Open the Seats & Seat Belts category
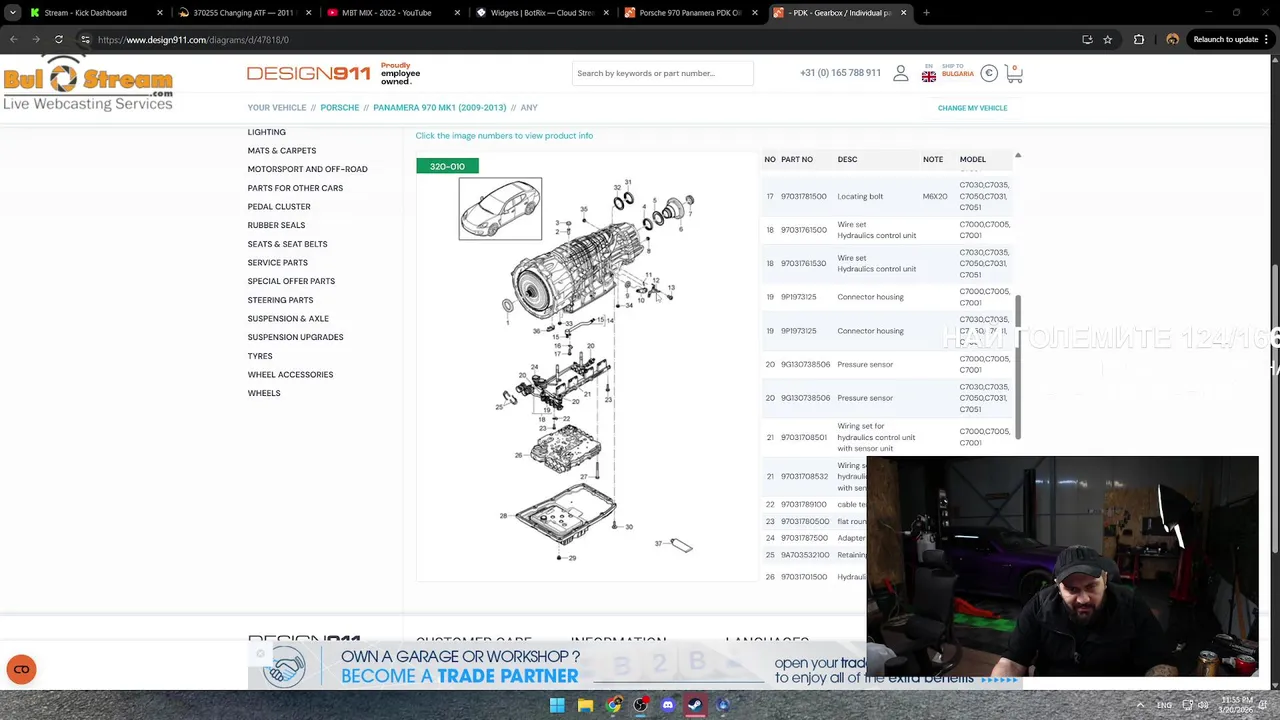 pyautogui.click(x=287, y=244)
